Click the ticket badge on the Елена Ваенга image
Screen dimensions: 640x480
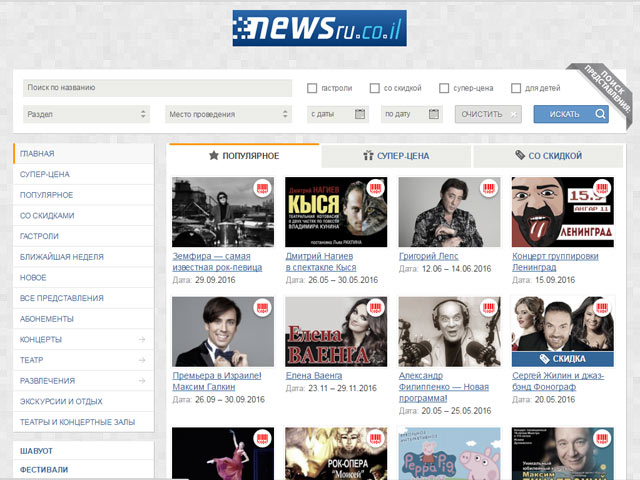pyautogui.click(x=376, y=308)
